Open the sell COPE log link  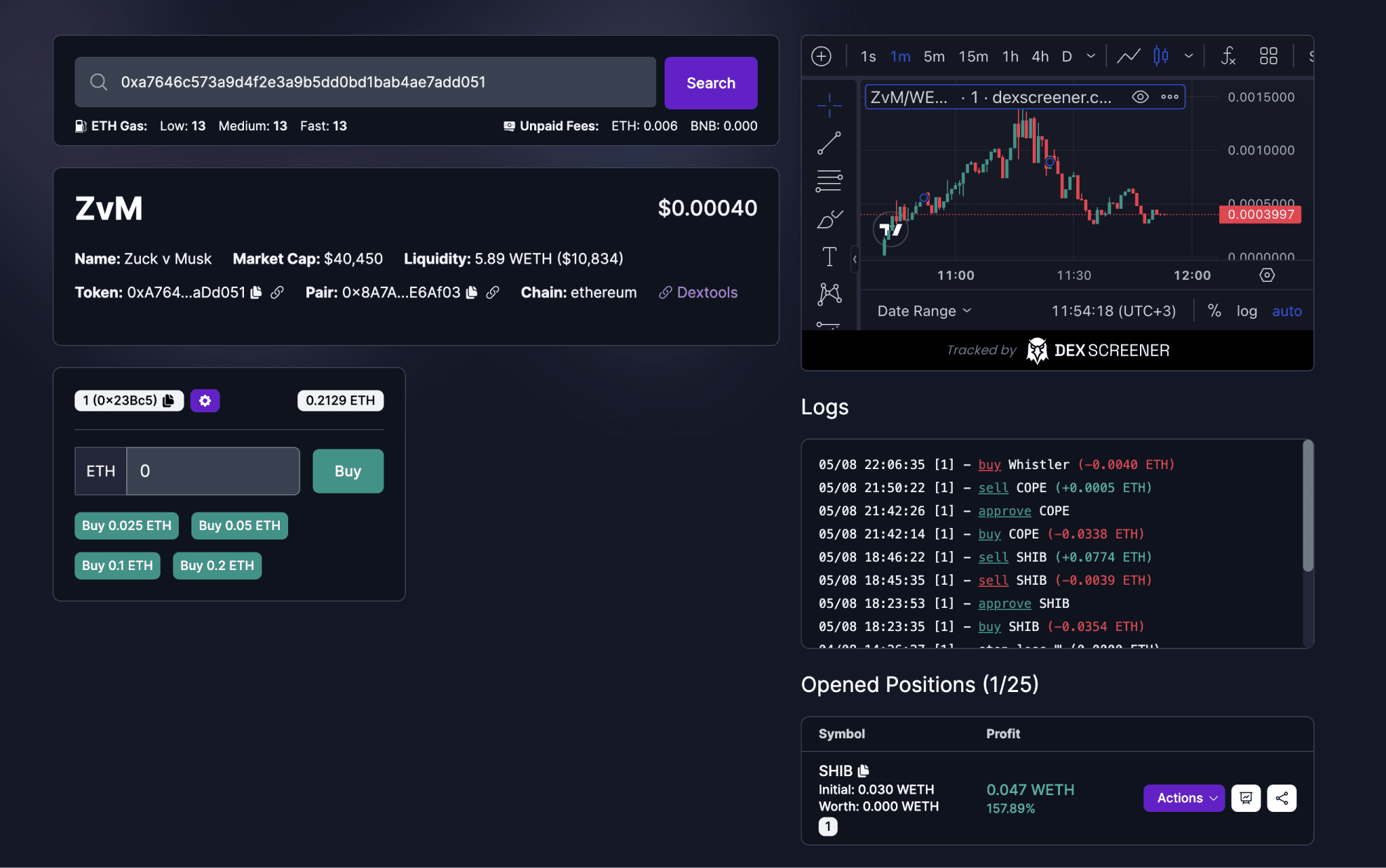point(993,487)
